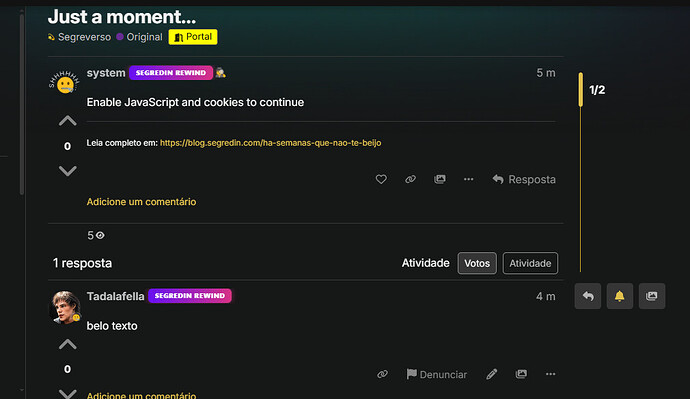Open Tadalafella user profile name
This screenshot has height=399, width=690.
115,297
